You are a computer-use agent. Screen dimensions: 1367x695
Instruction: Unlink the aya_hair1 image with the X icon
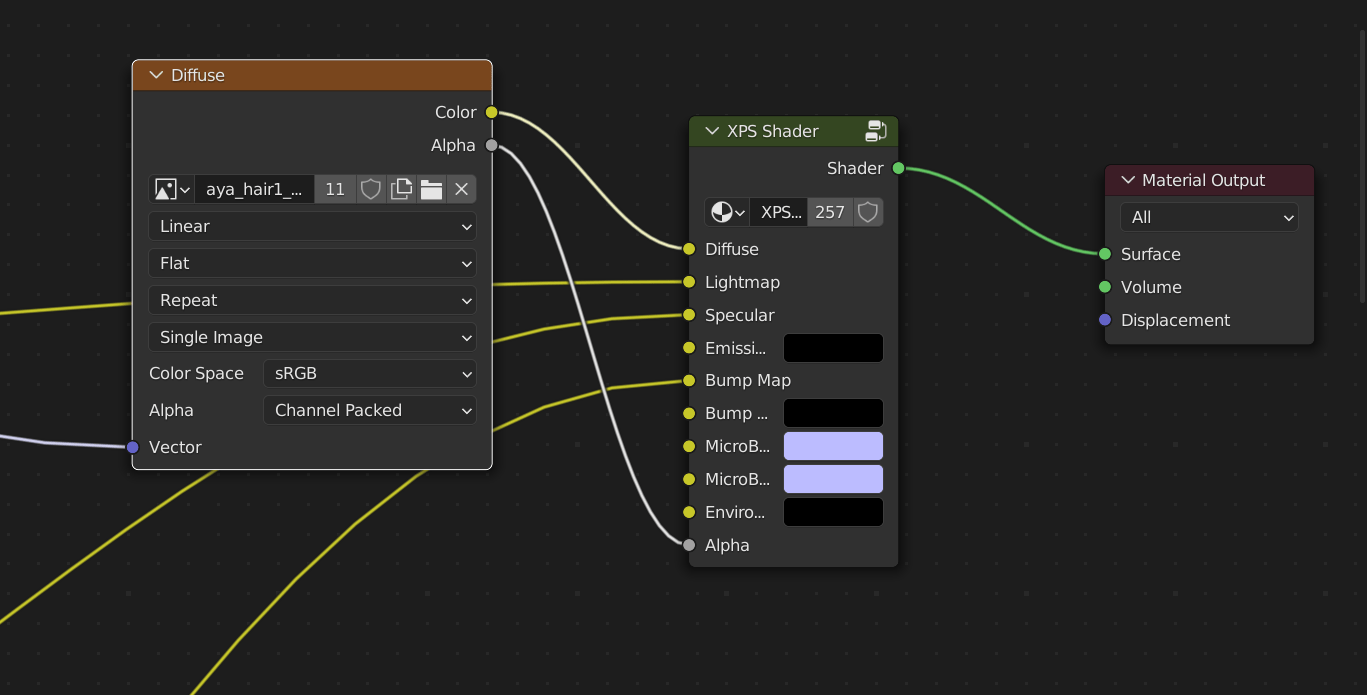[459, 189]
